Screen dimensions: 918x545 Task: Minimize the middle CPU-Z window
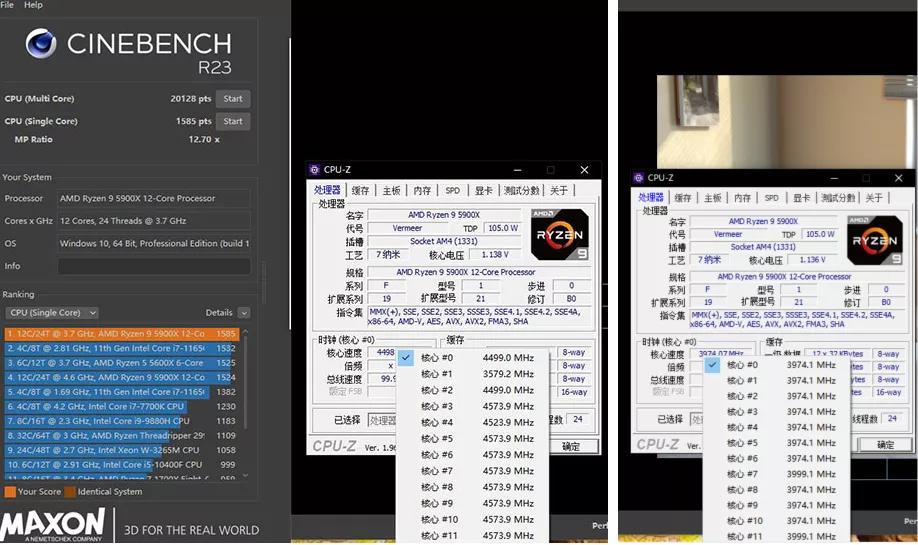[518, 170]
